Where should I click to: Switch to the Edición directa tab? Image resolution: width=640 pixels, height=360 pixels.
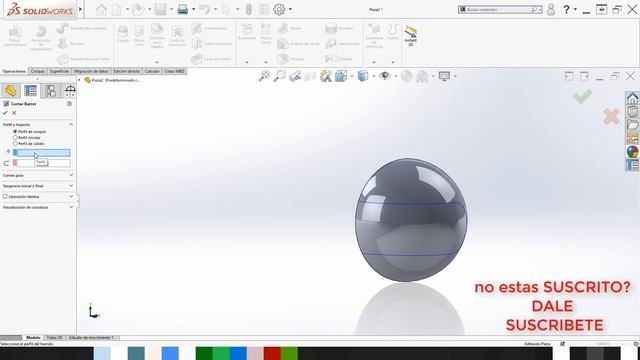127,71
